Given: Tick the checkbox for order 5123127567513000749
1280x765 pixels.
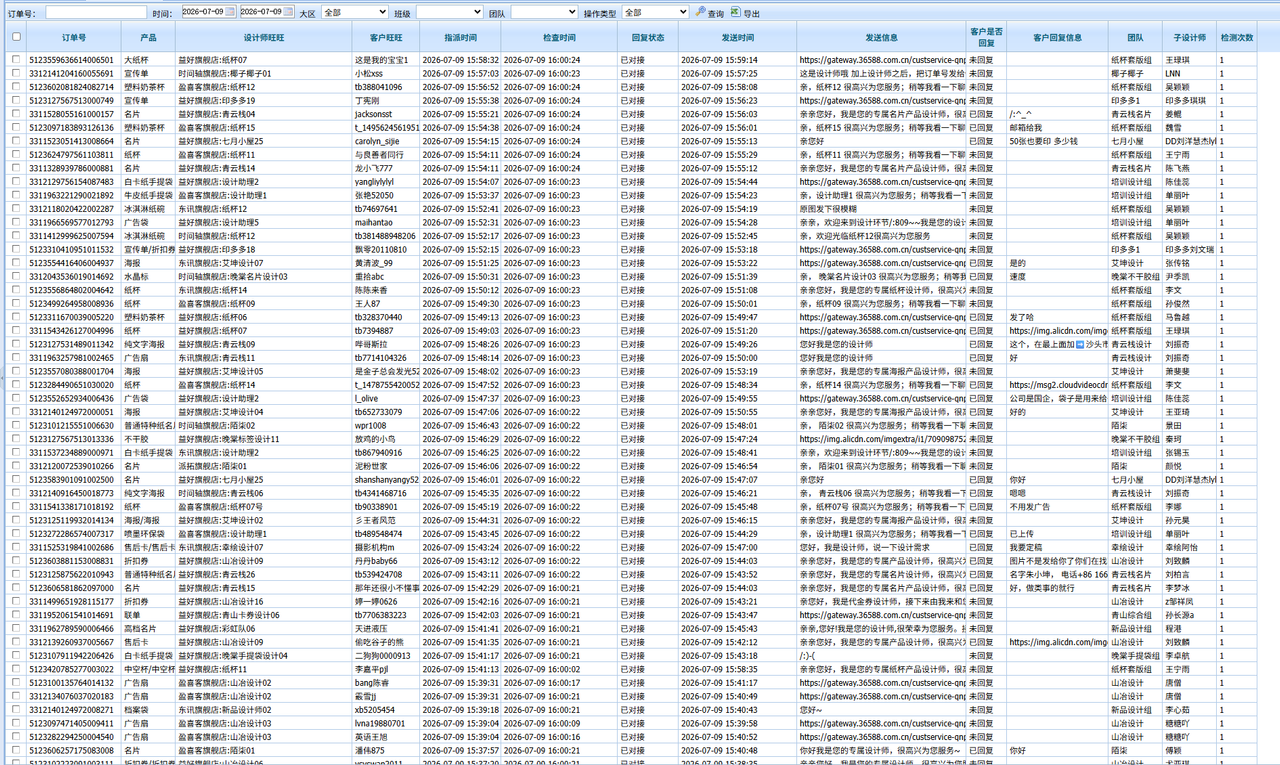Looking at the screenshot, I should pyautogui.click(x=15, y=101).
